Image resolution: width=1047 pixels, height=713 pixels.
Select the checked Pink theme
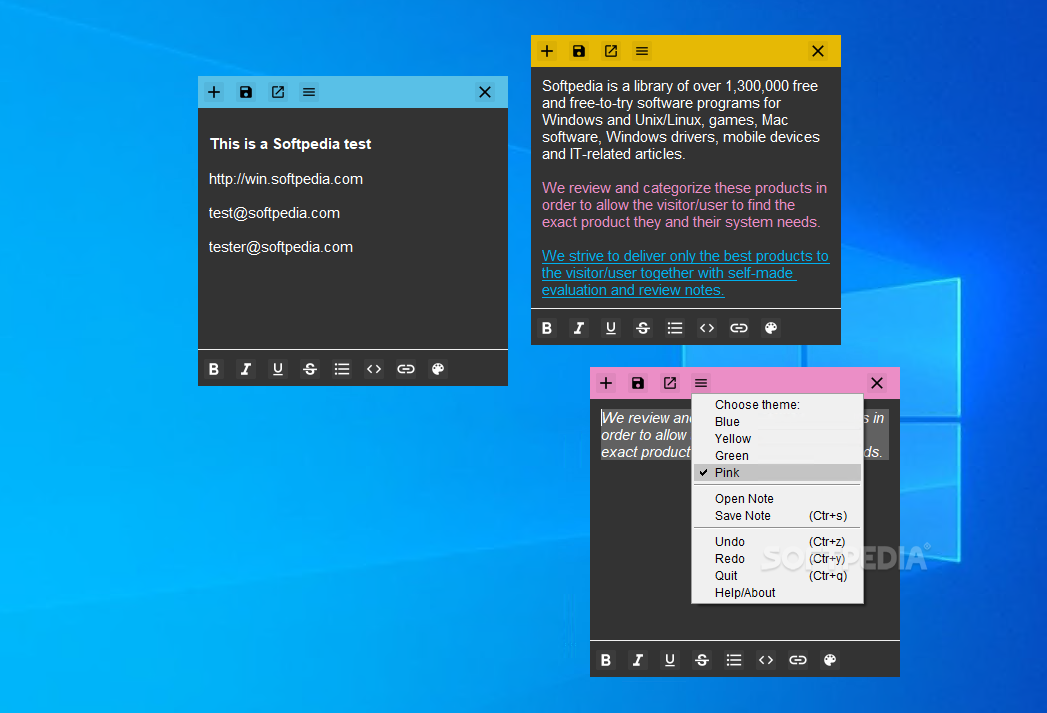(x=777, y=473)
